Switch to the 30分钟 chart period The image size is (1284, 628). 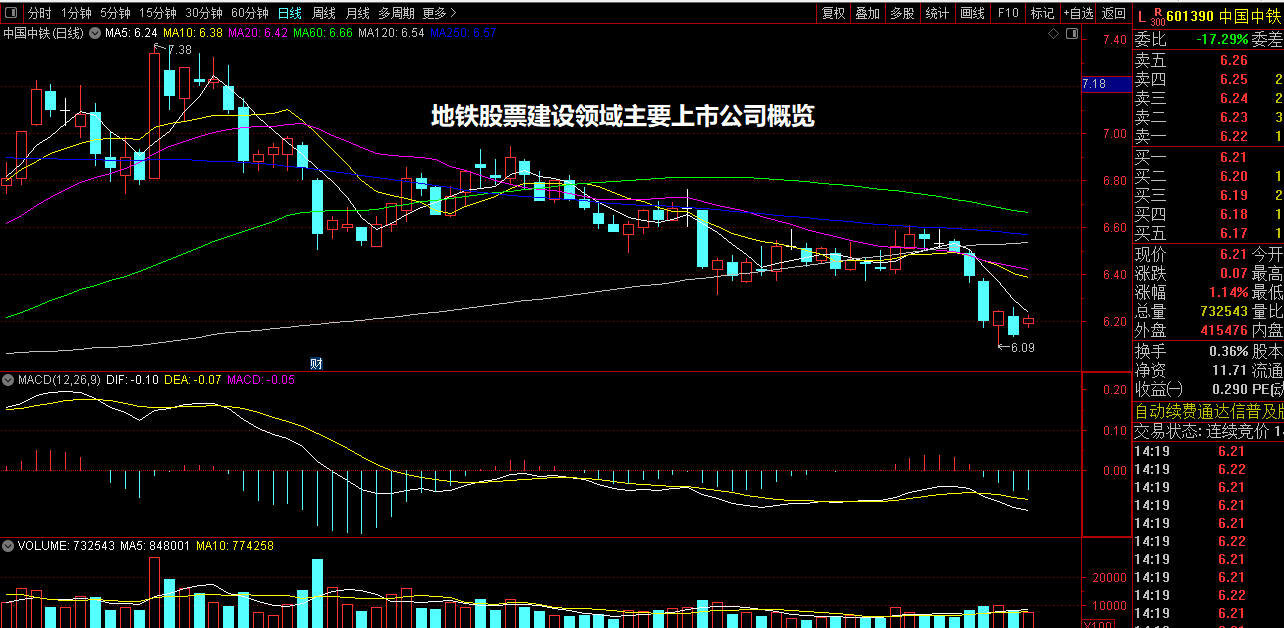click(x=203, y=13)
